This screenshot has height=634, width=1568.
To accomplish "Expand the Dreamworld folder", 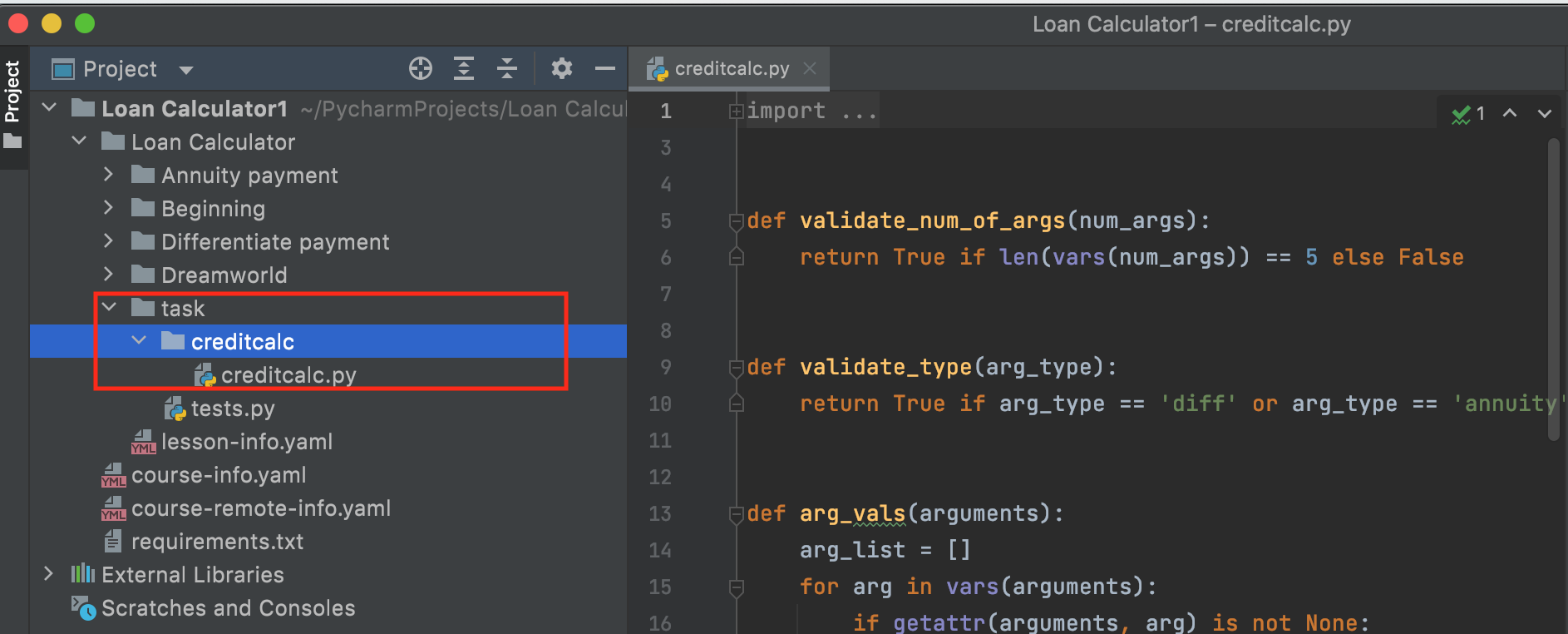I will click(108, 274).
